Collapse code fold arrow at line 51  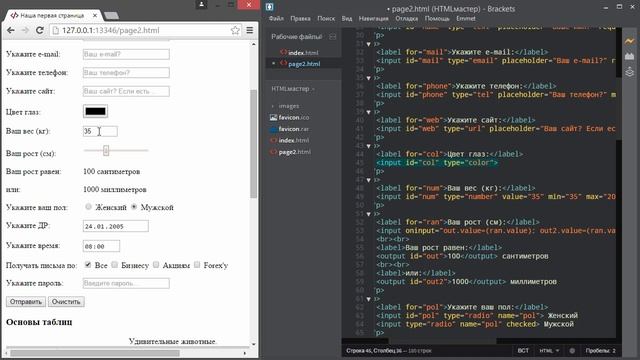[369, 214]
